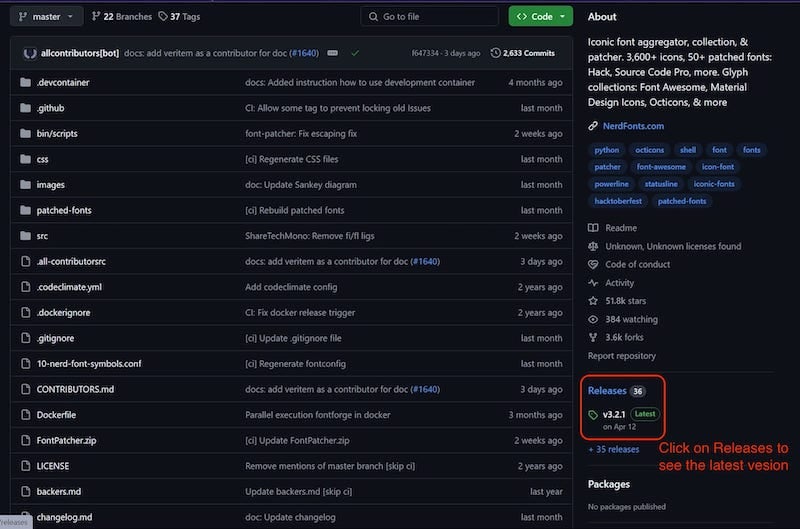Click the css folder icon
800x529 pixels.
coord(26,159)
